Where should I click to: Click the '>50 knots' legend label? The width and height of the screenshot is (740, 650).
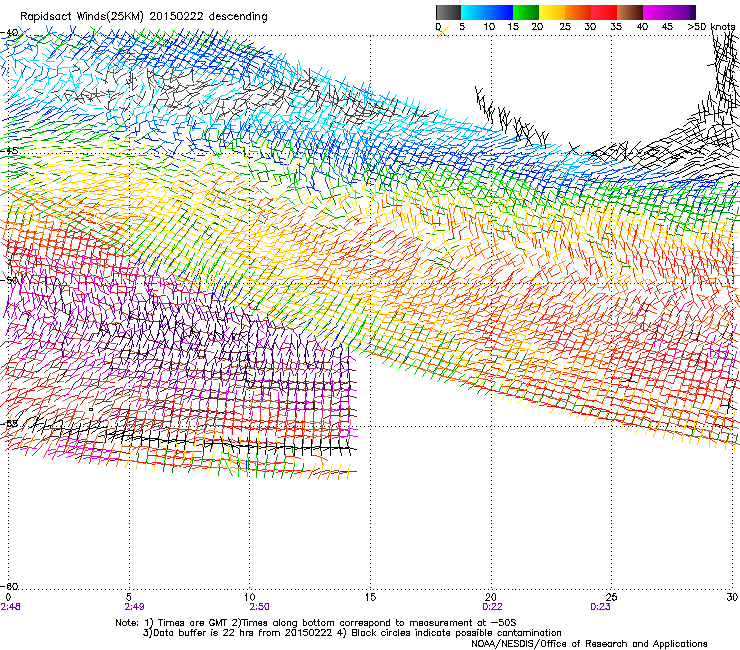point(711,27)
